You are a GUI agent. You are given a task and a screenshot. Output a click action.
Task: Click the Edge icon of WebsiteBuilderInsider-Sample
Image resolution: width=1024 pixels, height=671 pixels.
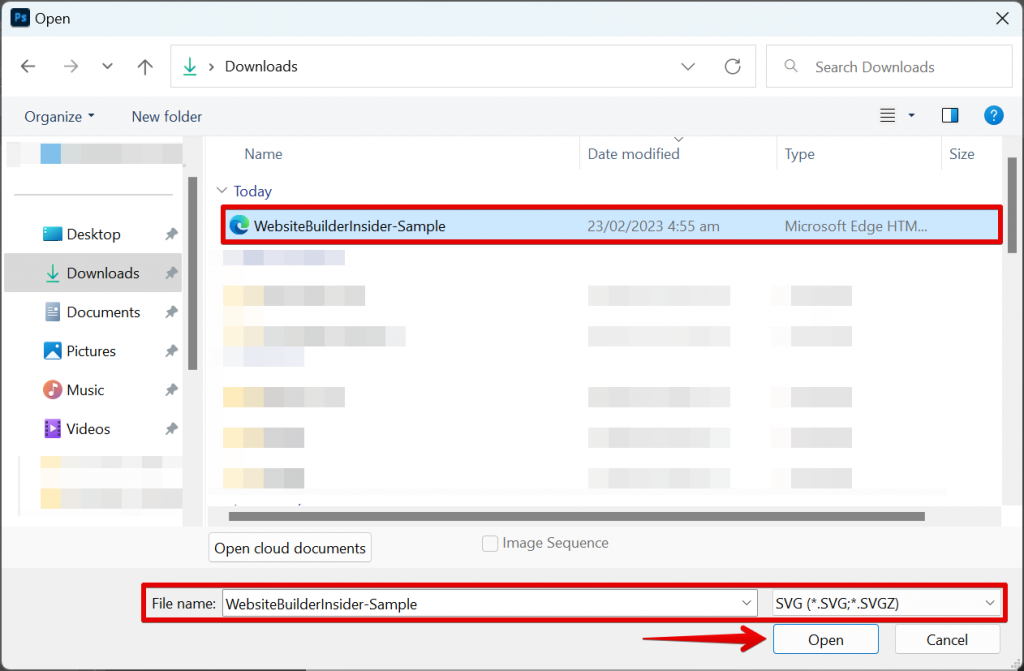point(239,225)
